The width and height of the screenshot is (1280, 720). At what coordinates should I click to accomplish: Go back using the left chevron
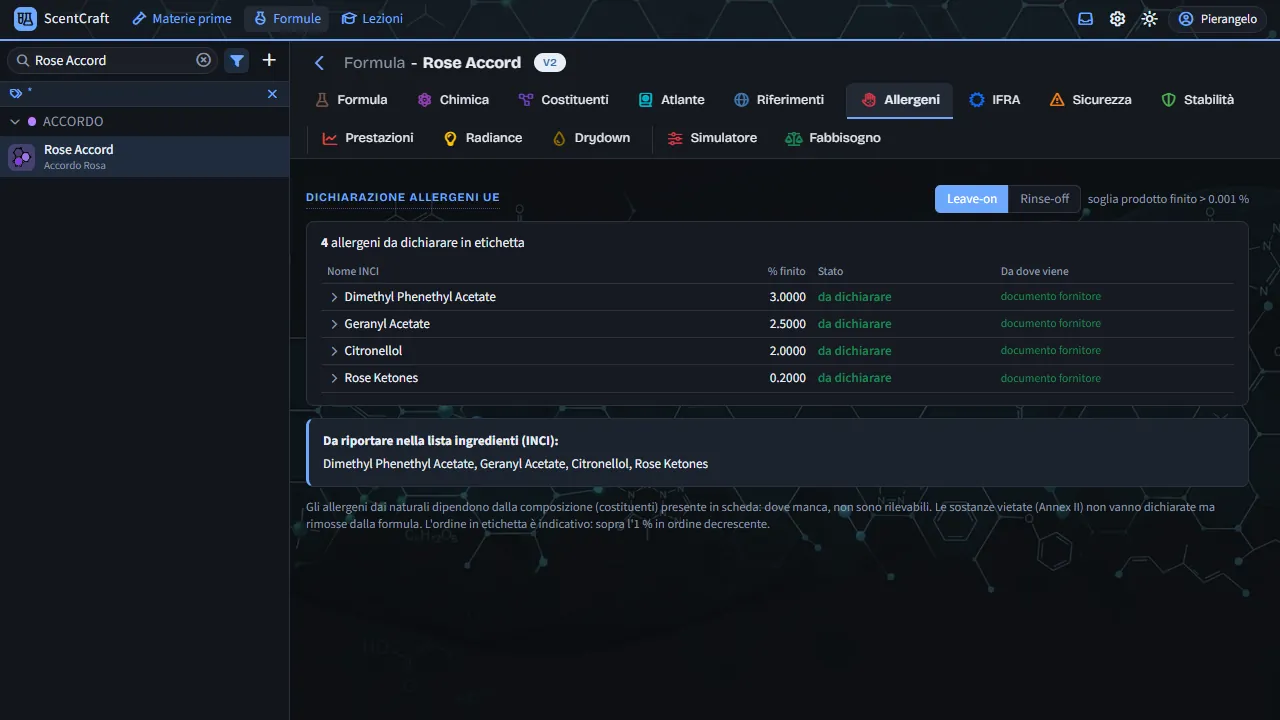pyautogui.click(x=320, y=63)
